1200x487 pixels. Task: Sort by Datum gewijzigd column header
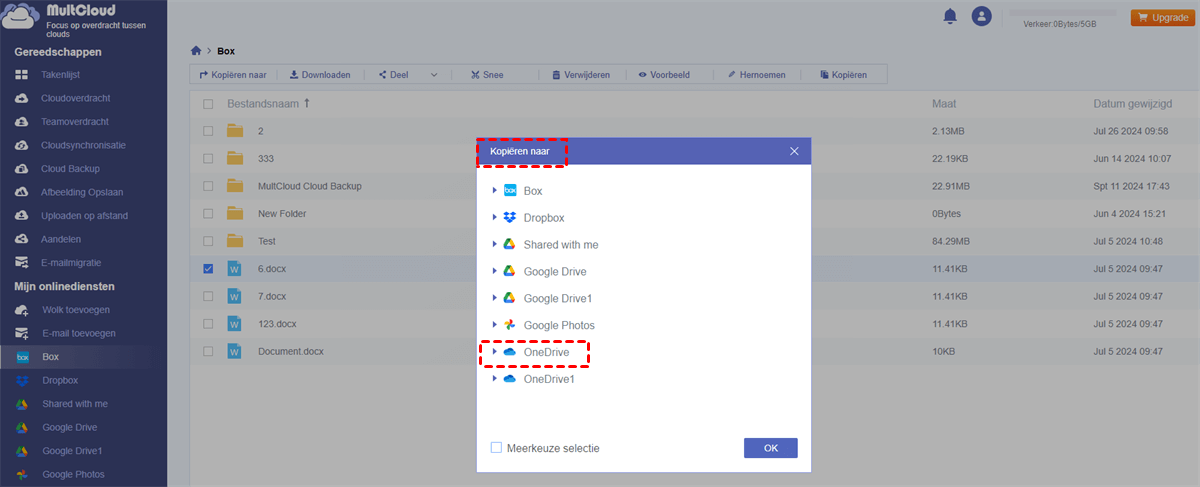pos(1134,104)
